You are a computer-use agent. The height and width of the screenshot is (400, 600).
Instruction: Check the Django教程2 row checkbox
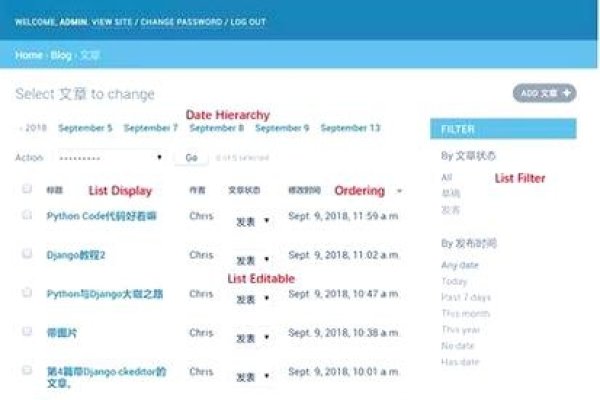tap(27, 254)
